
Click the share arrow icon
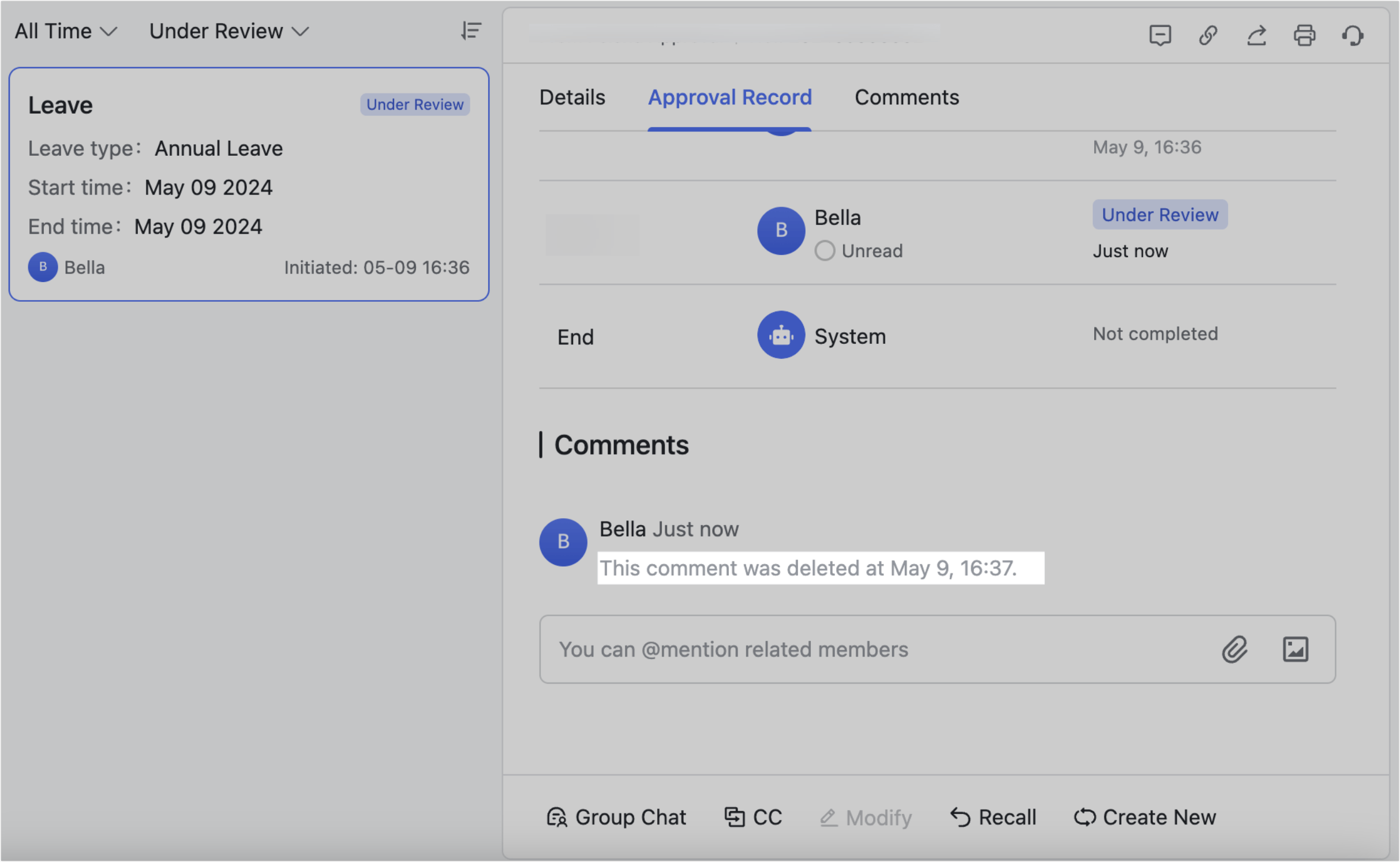(1256, 35)
